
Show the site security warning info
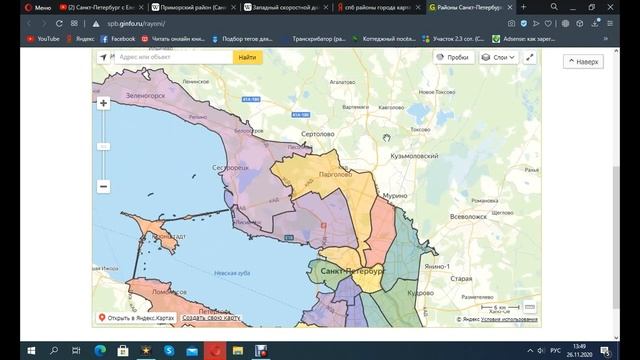96,24
